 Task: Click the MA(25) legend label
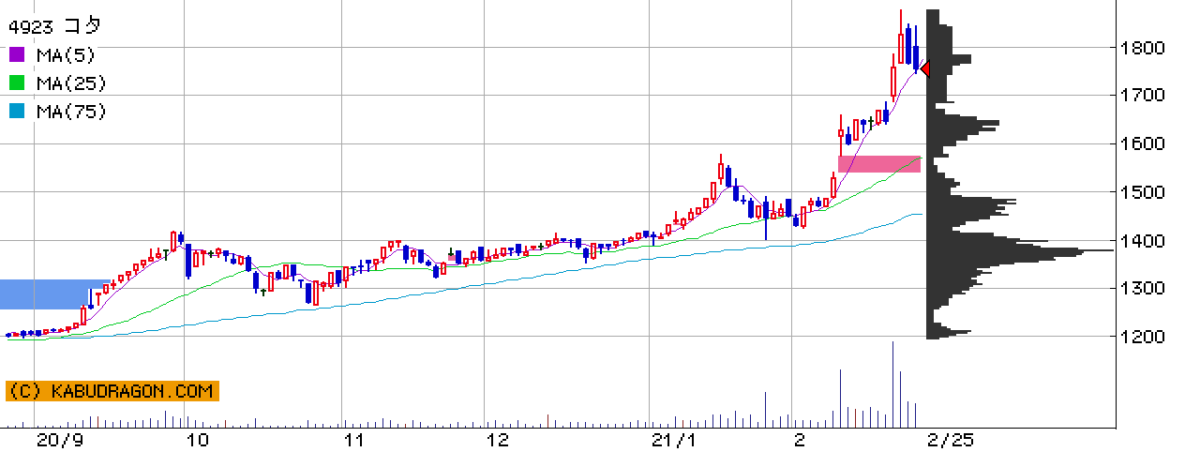point(72,83)
